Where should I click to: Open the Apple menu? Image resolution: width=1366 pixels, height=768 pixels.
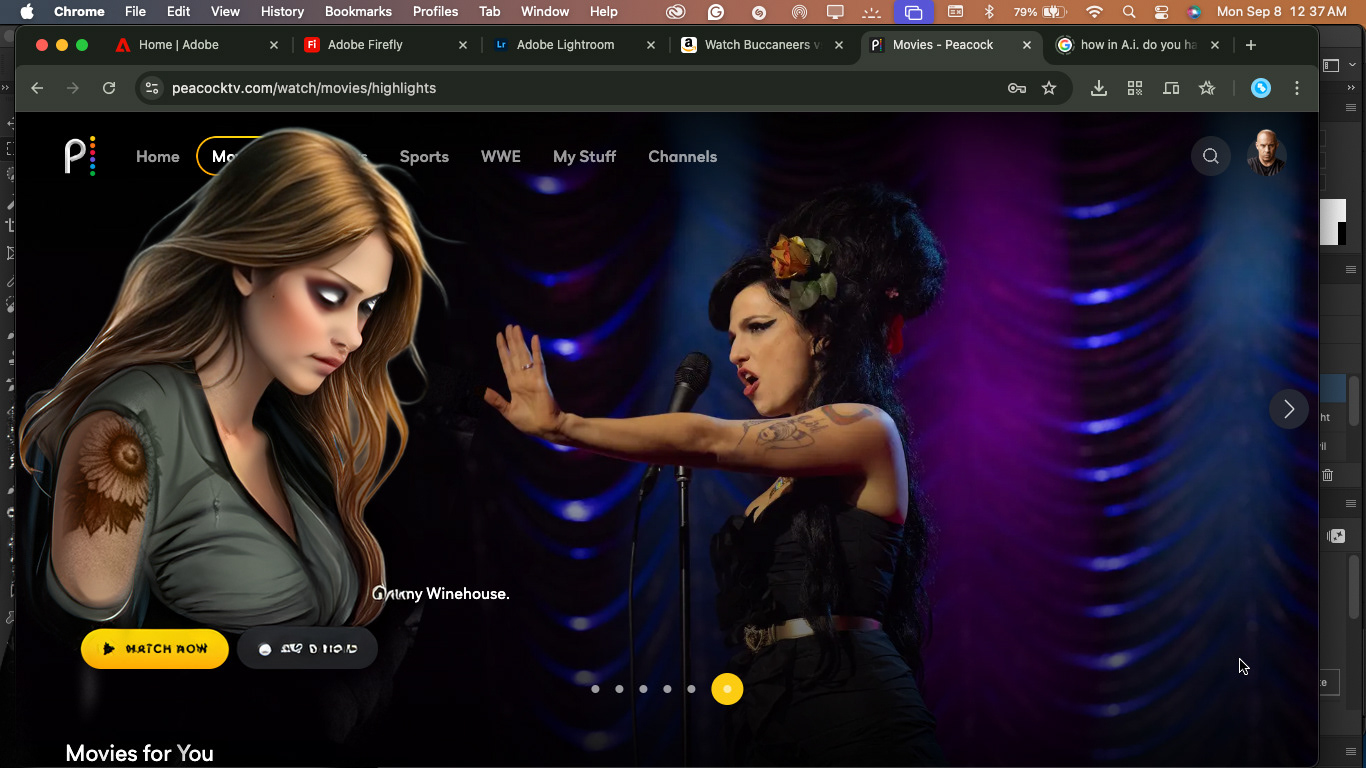27,12
